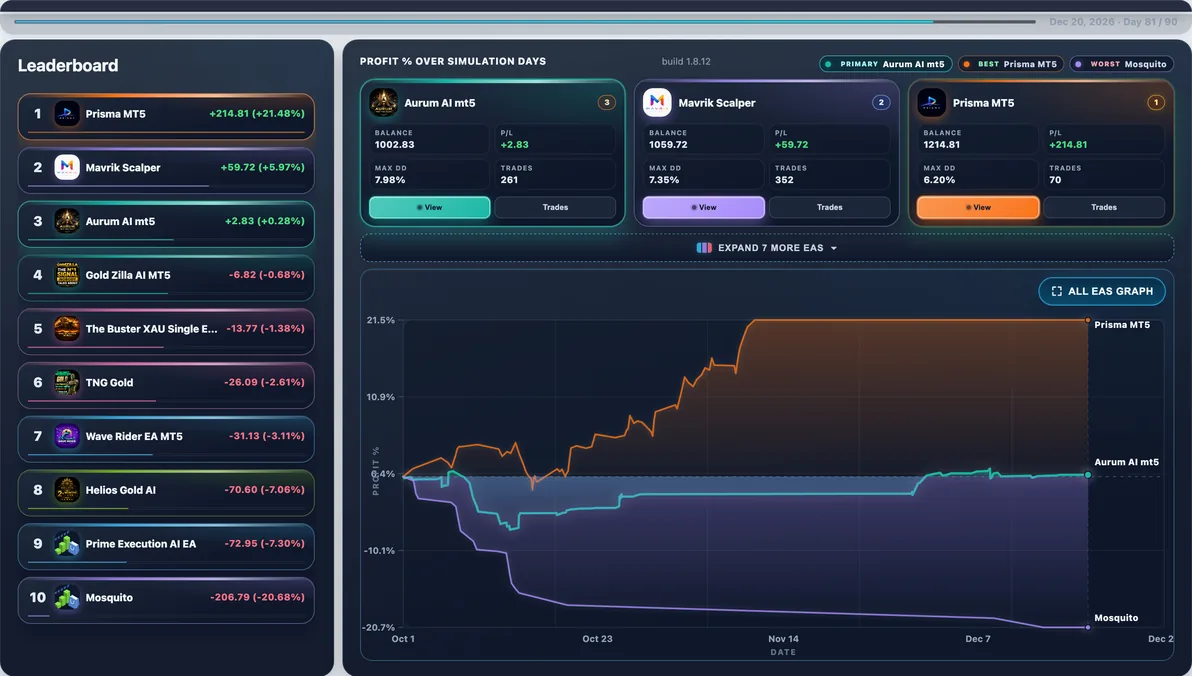Select The Buster XAU Single leaderboard row
The image size is (1192, 676).
click(x=166, y=332)
